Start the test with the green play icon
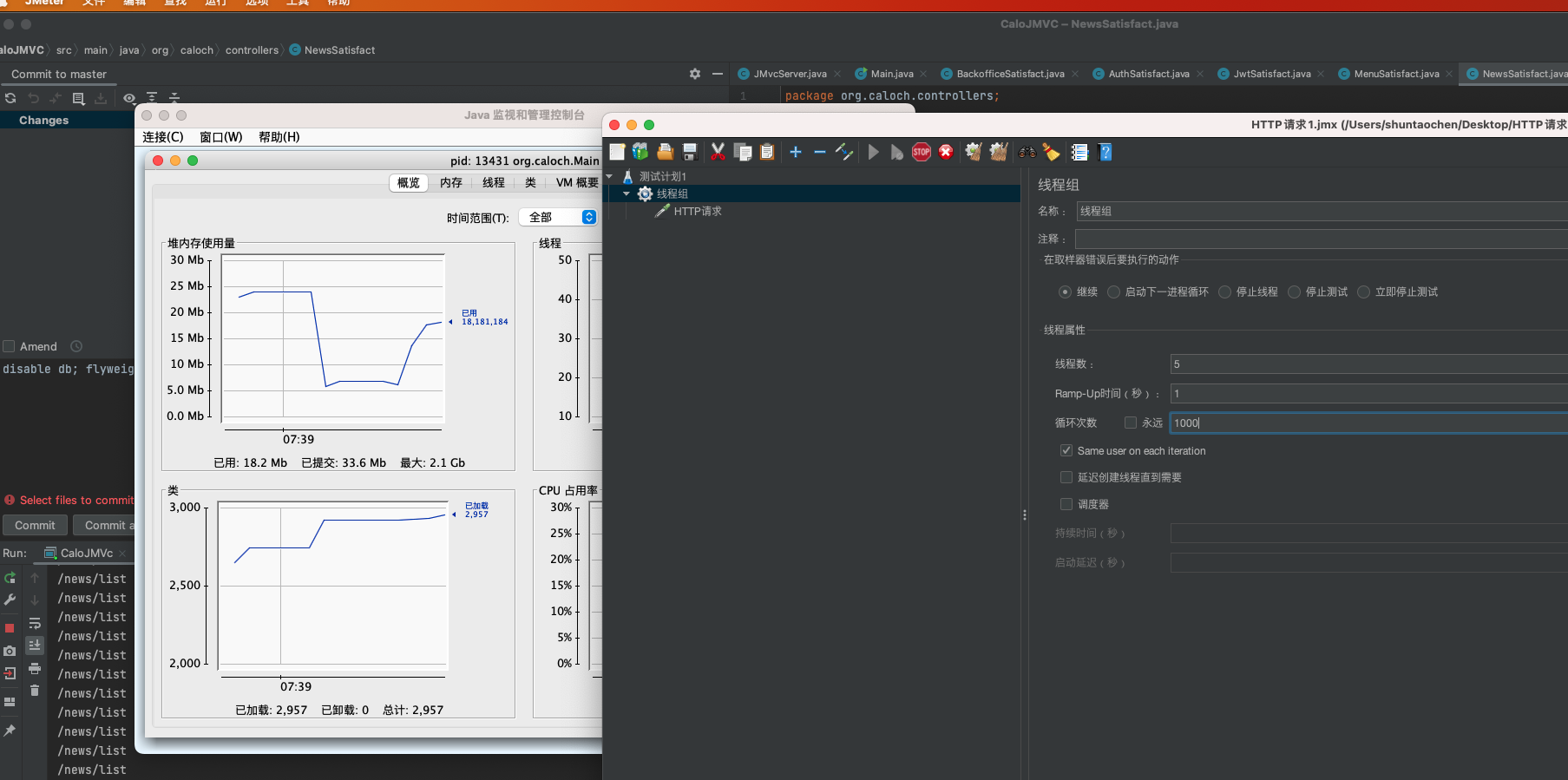The image size is (1568, 780). pos(874,152)
